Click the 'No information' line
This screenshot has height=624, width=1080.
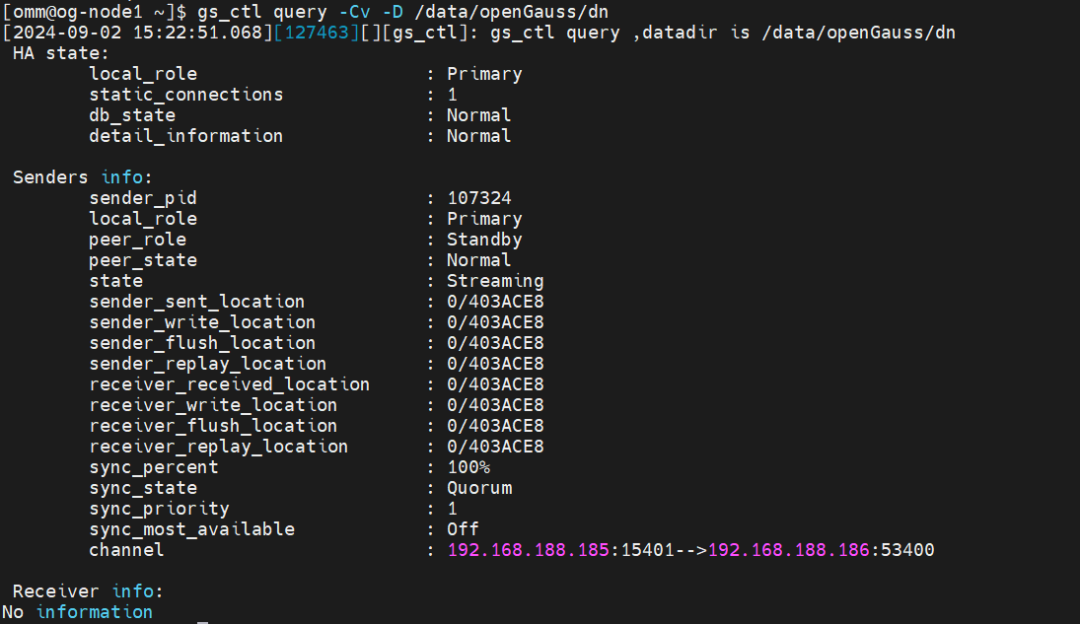[77, 612]
